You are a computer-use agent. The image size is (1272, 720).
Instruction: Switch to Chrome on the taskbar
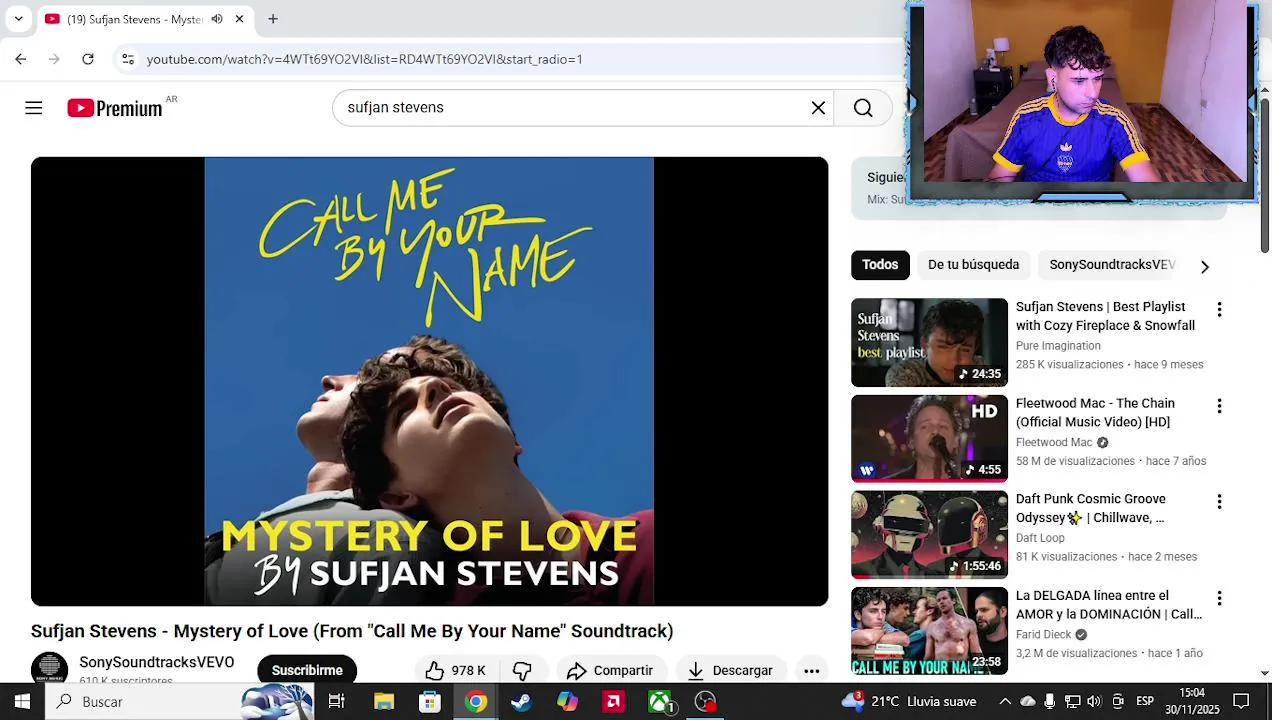coord(476,702)
